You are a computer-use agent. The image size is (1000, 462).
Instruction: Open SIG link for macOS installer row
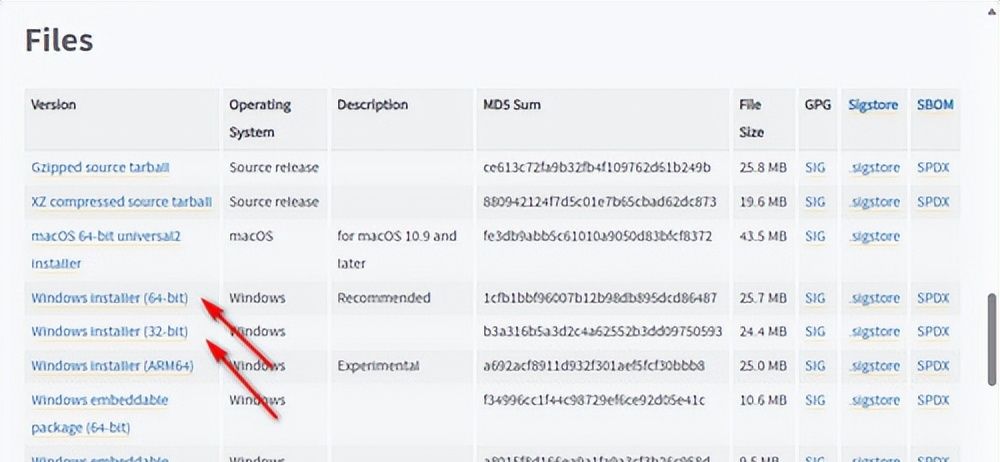815,236
